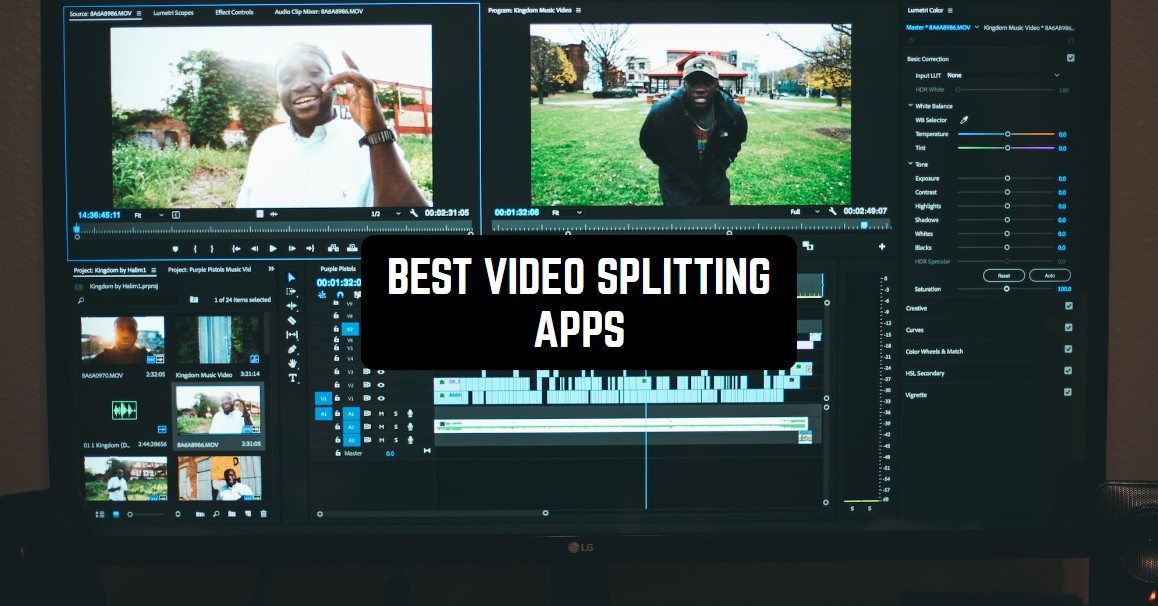
Task: Mute the A1 audio track
Action: tap(381, 414)
